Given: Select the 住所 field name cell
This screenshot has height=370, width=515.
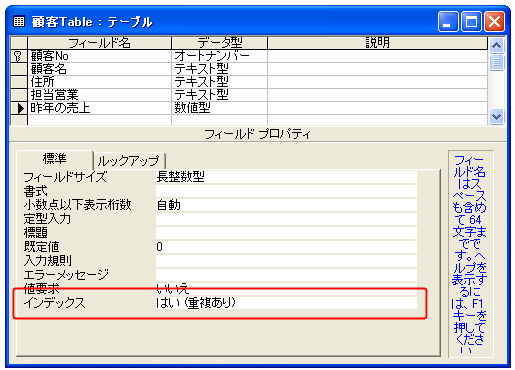Looking at the screenshot, I should [99, 82].
